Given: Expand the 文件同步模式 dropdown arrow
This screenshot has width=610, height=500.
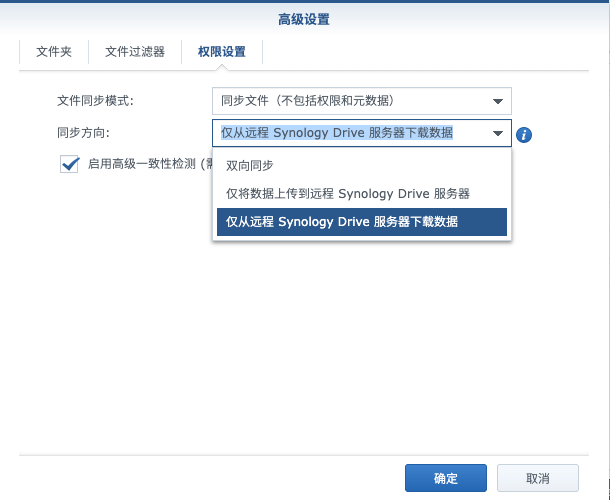Looking at the screenshot, I should (x=497, y=101).
